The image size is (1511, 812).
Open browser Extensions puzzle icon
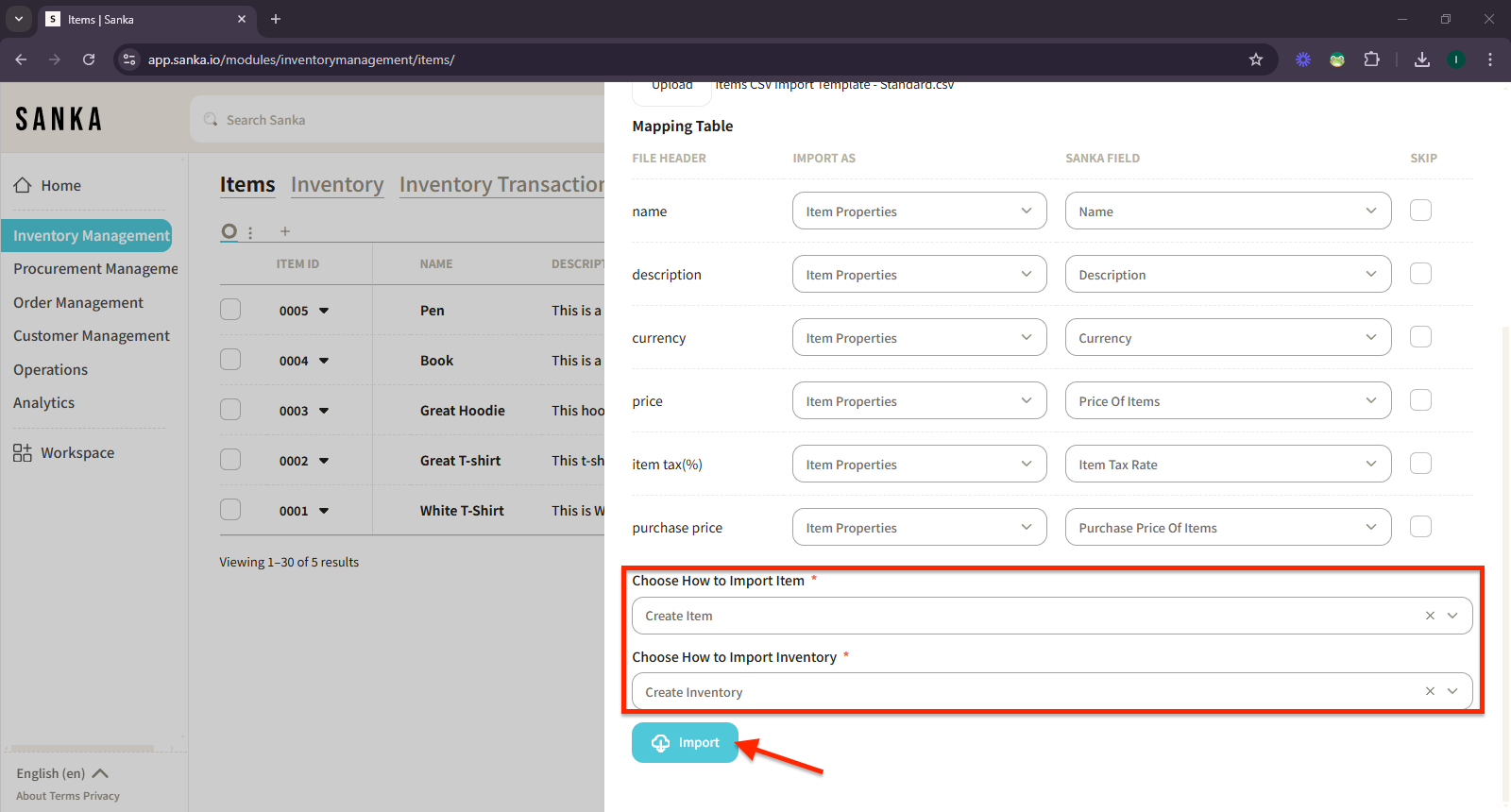click(1371, 59)
